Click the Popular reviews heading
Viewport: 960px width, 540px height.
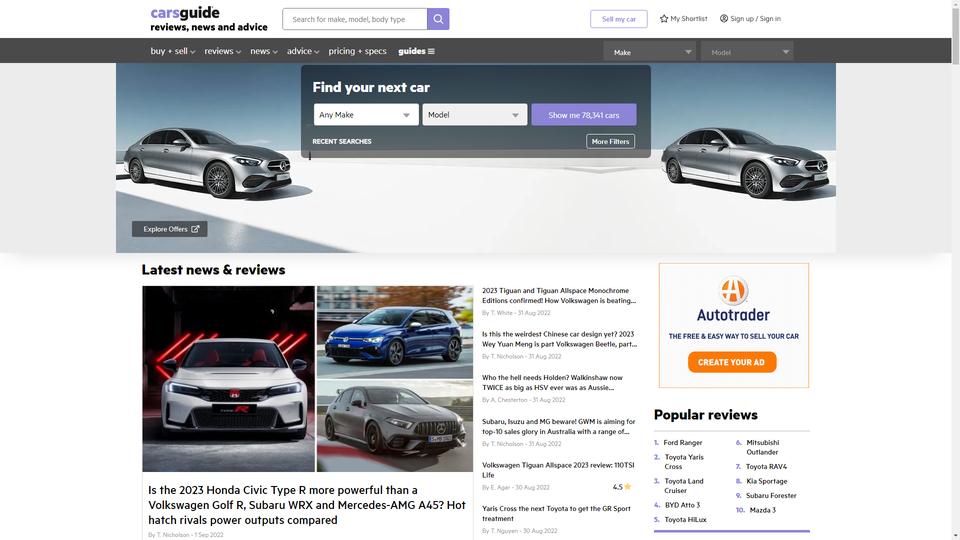705,415
